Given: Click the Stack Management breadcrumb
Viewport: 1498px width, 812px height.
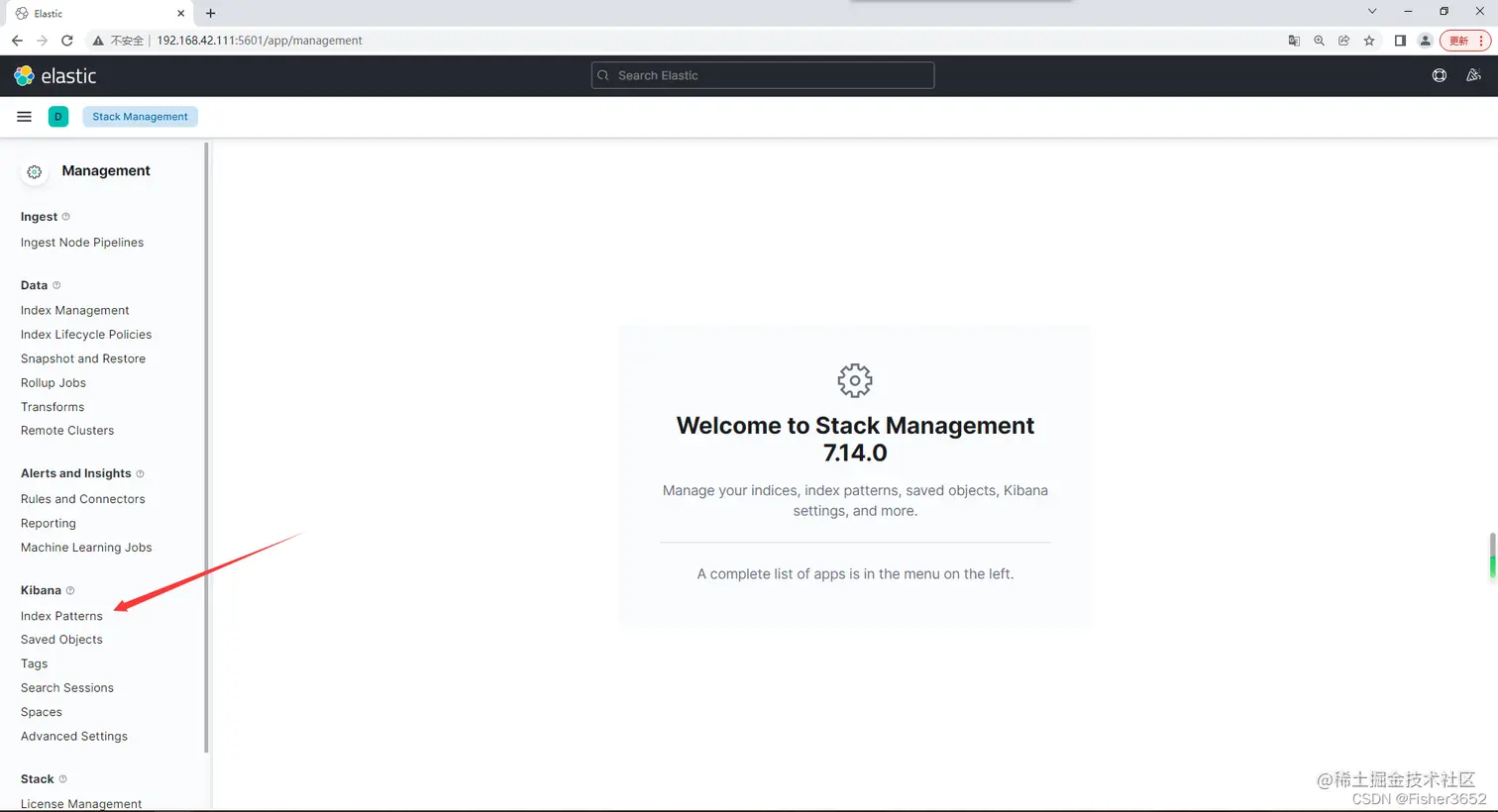Looking at the screenshot, I should tap(140, 117).
